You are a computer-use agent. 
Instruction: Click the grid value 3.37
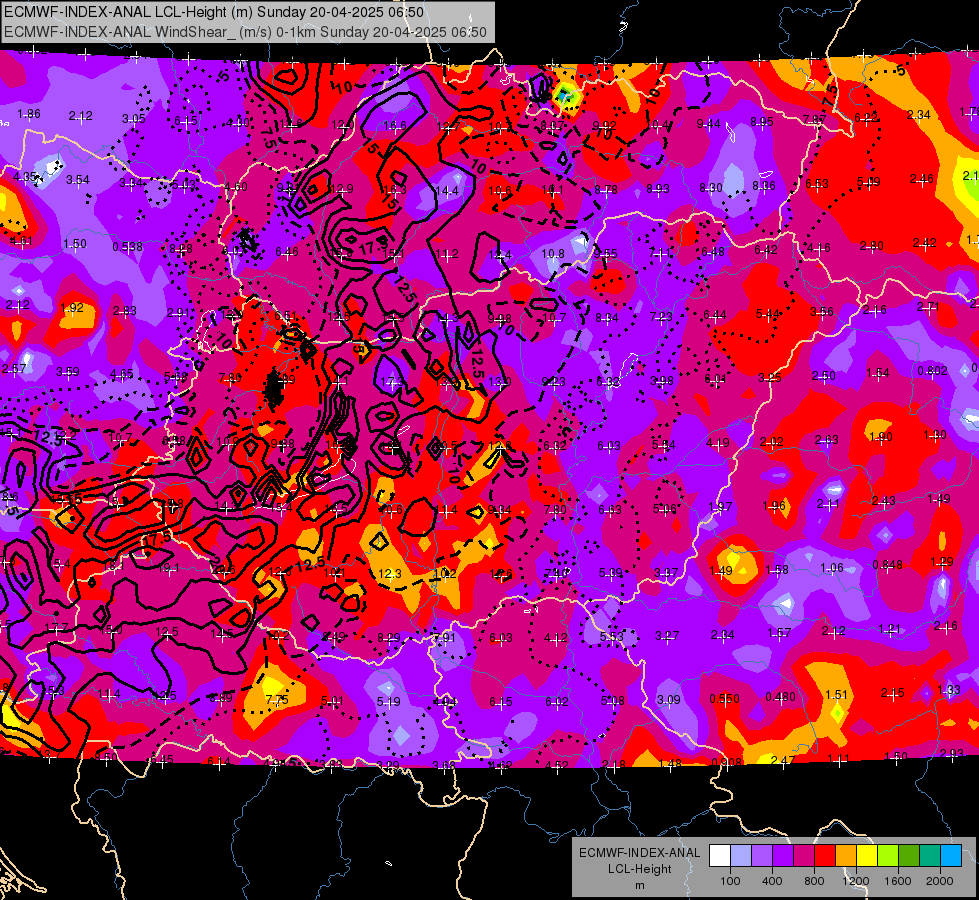click(x=666, y=572)
